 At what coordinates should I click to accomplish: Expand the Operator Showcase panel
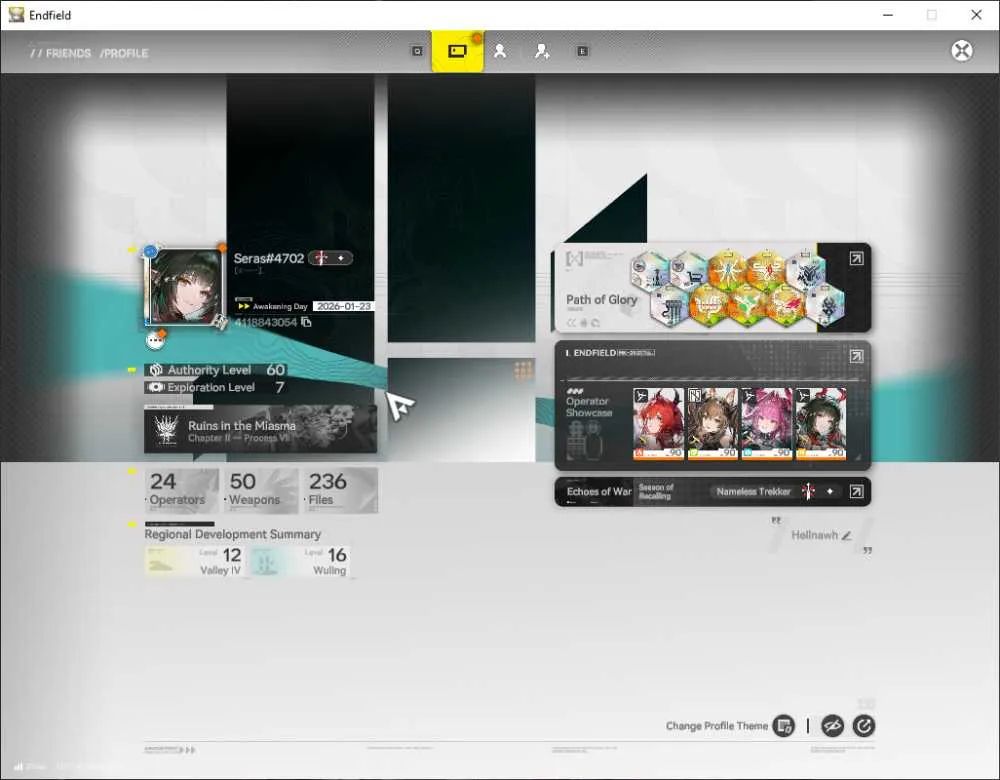pyautogui.click(x=856, y=356)
